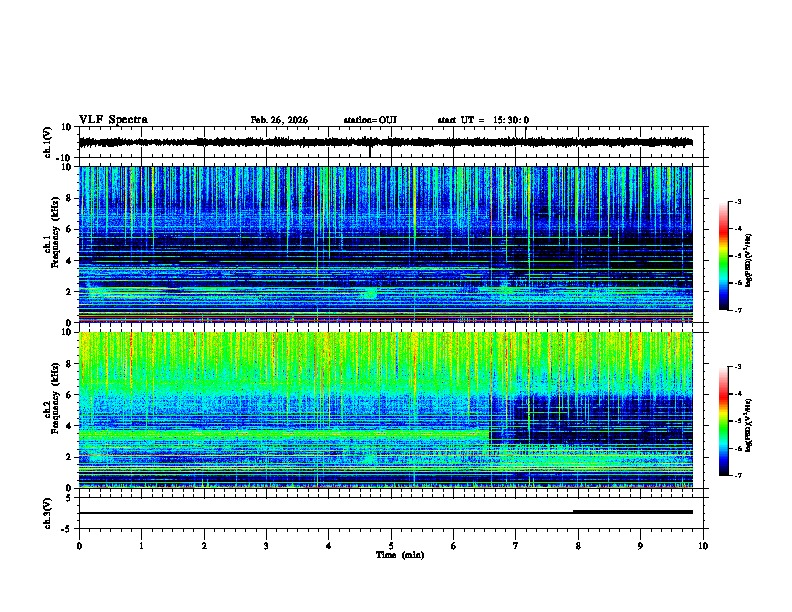The image size is (792, 612).
Task: Click the "2" kHz tick on ch.1 spectrogram axis
Action: point(71,291)
